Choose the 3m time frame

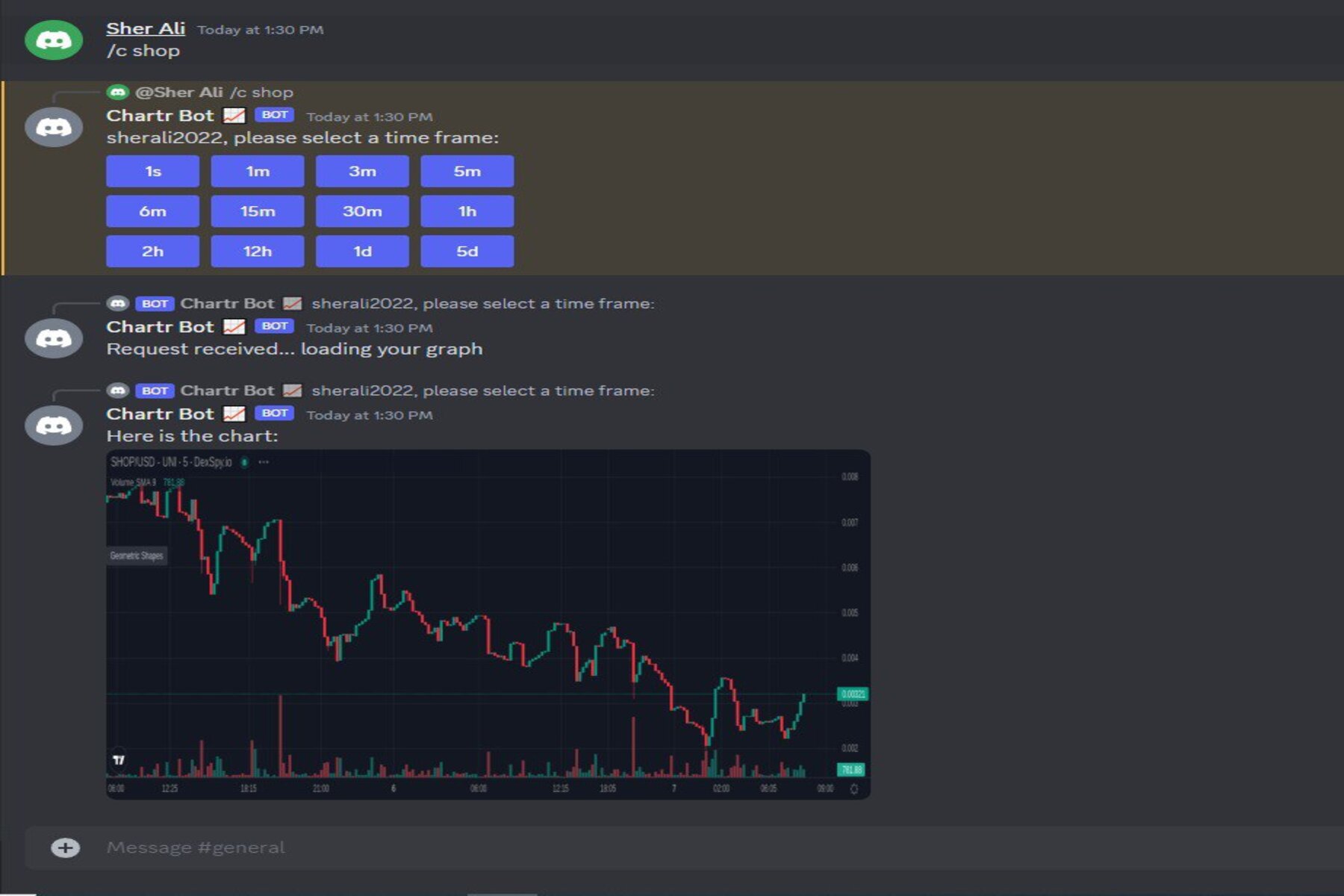pyautogui.click(x=362, y=171)
